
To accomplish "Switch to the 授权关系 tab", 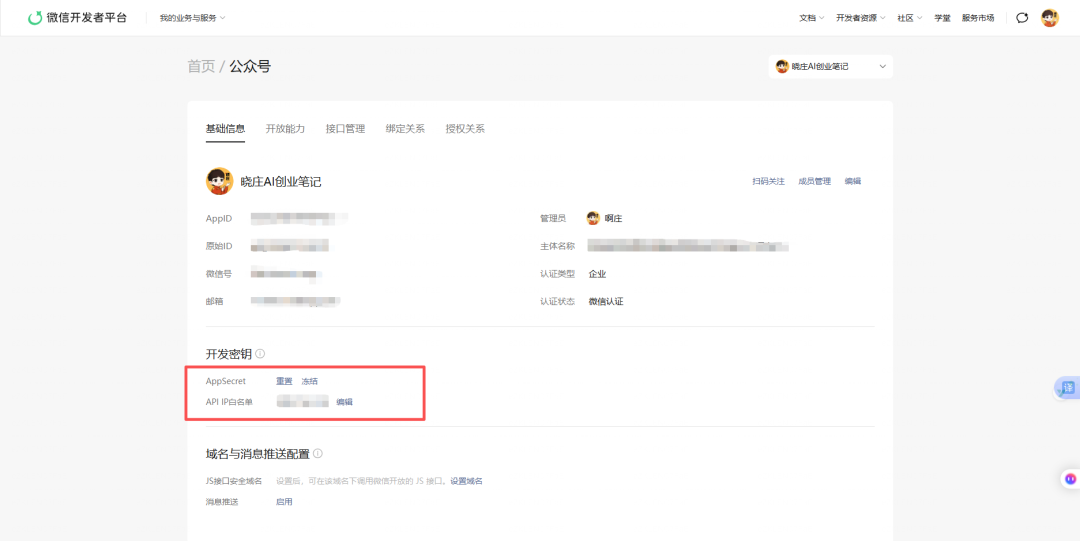I will coord(465,129).
